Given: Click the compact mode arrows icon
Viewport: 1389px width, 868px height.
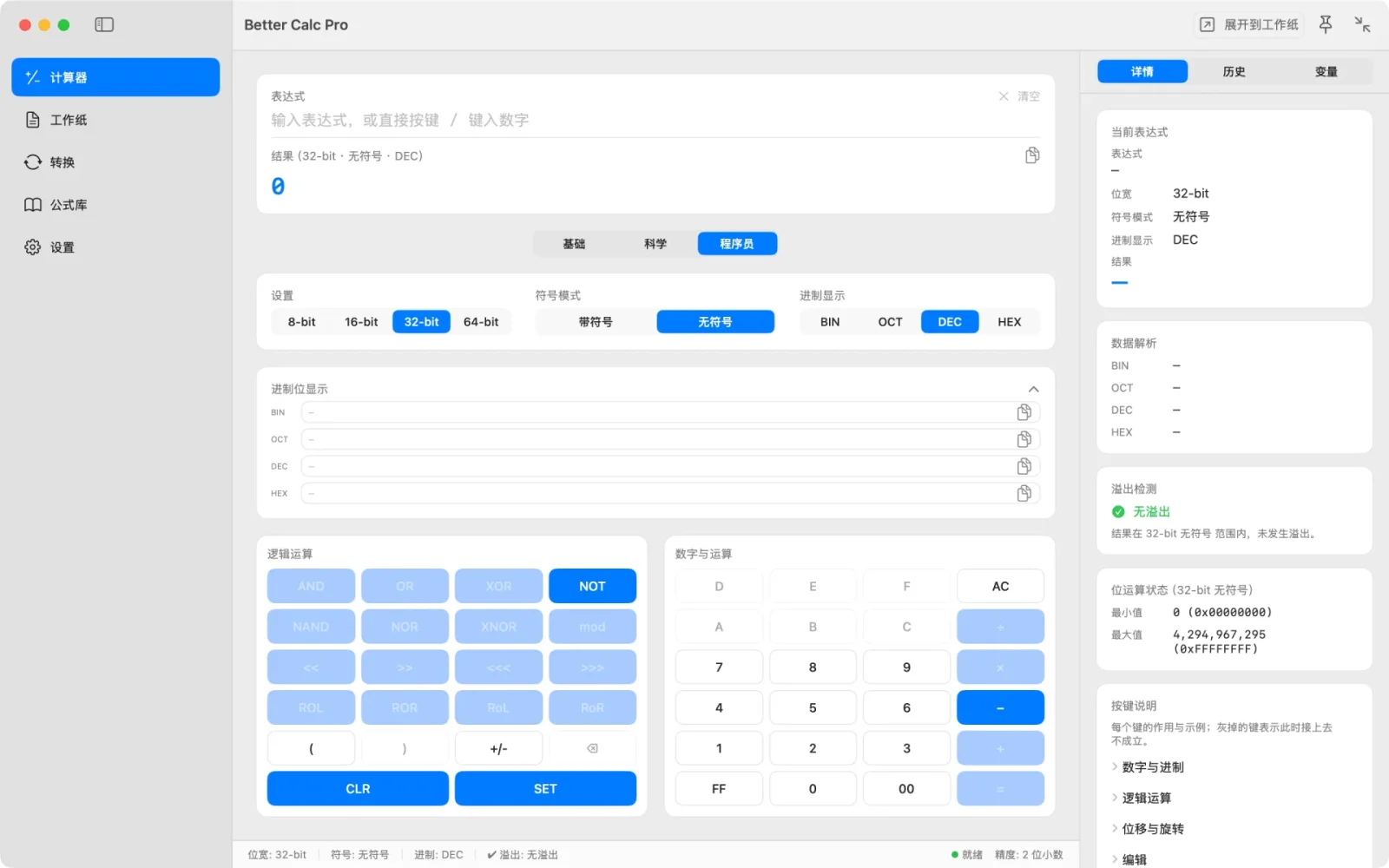Looking at the screenshot, I should point(1363,24).
